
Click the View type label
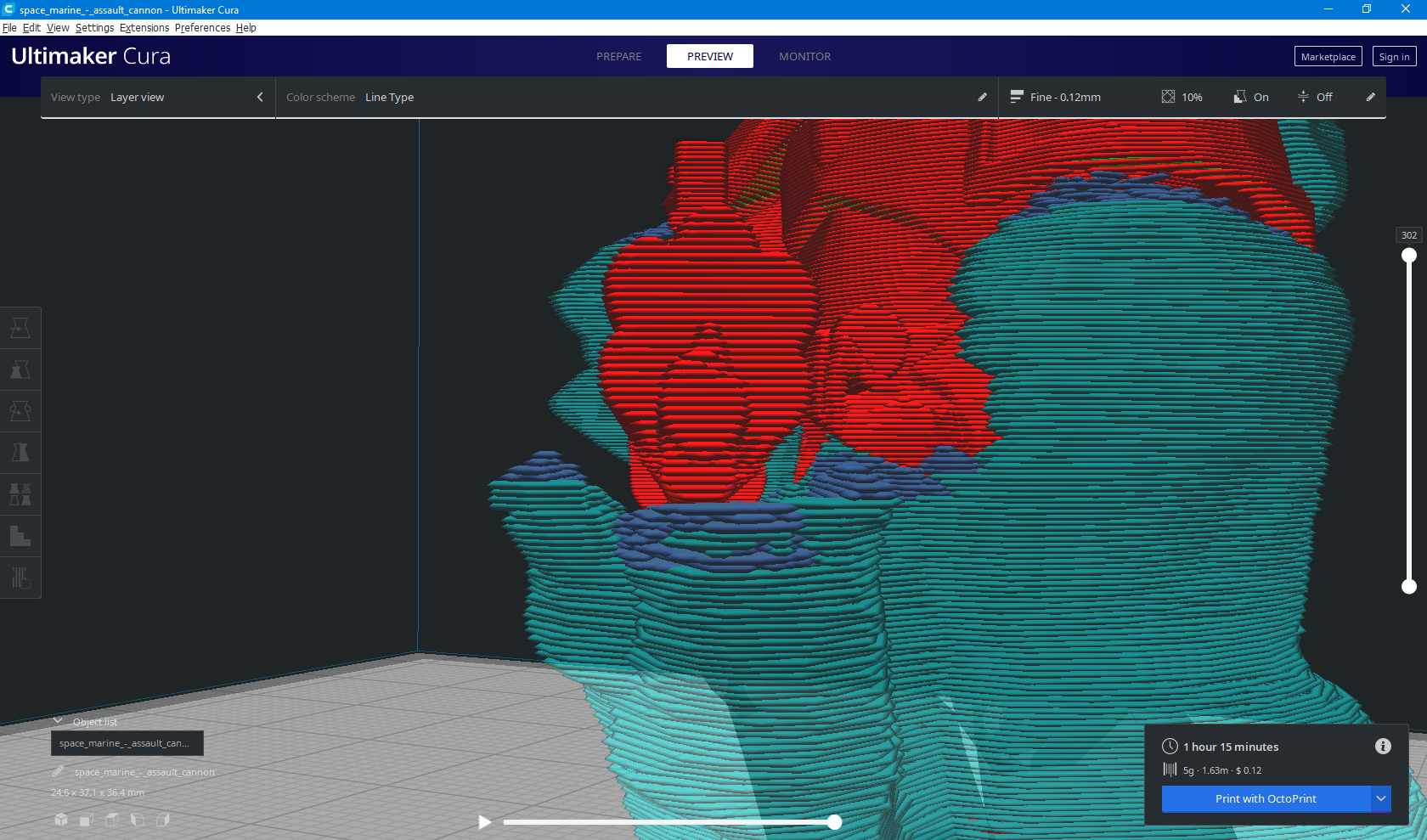point(76,97)
